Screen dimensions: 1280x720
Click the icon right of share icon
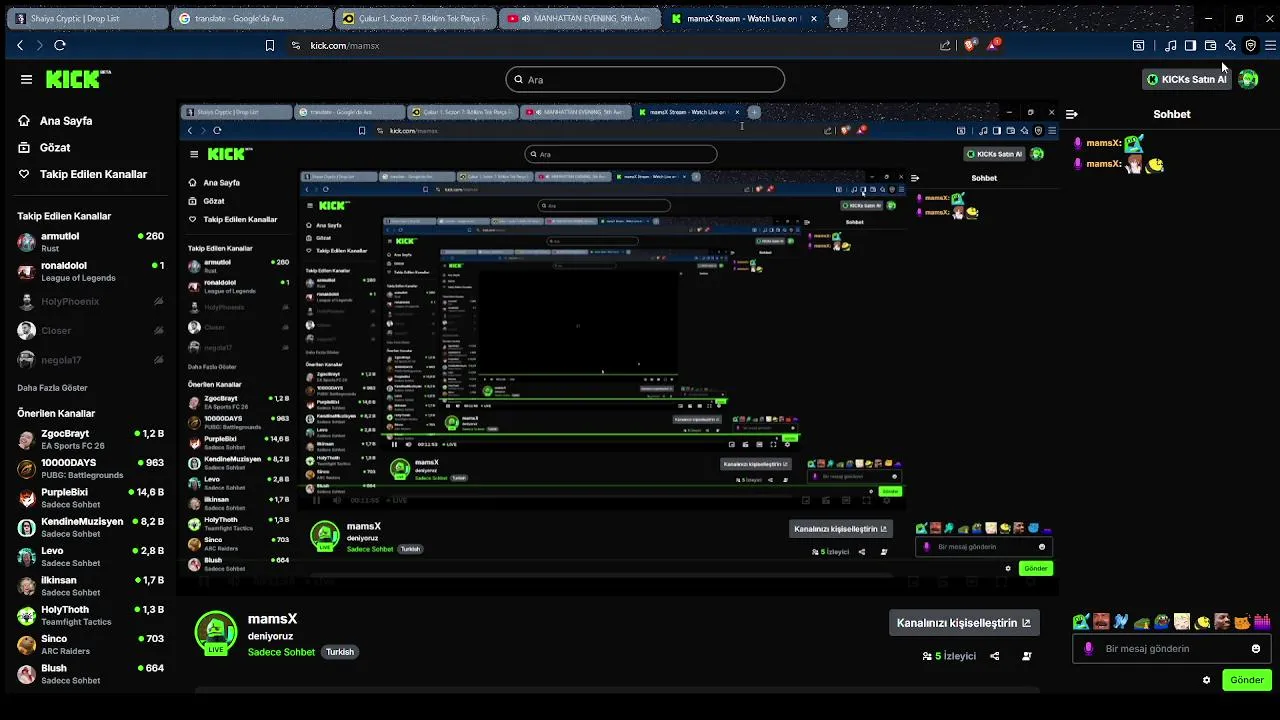(1027, 656)
